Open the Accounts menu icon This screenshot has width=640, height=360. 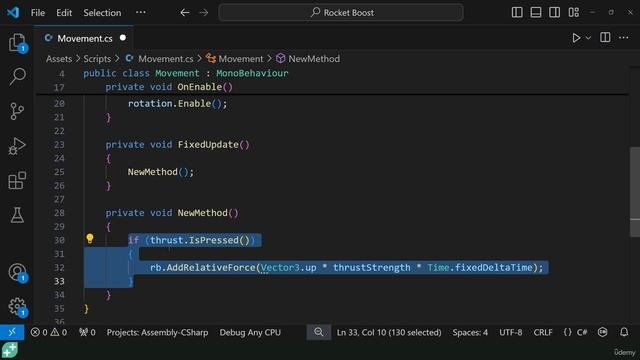pyautogui.click(x=17, y=272)
